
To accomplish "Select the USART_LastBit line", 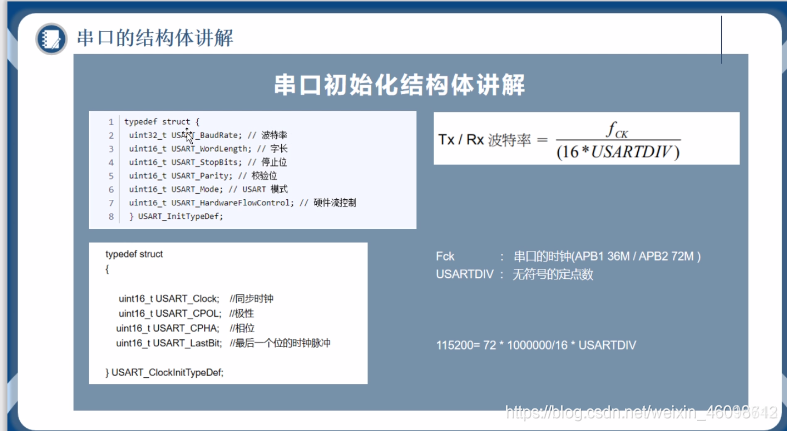I will pyautogui.click(x=223, y=343).
